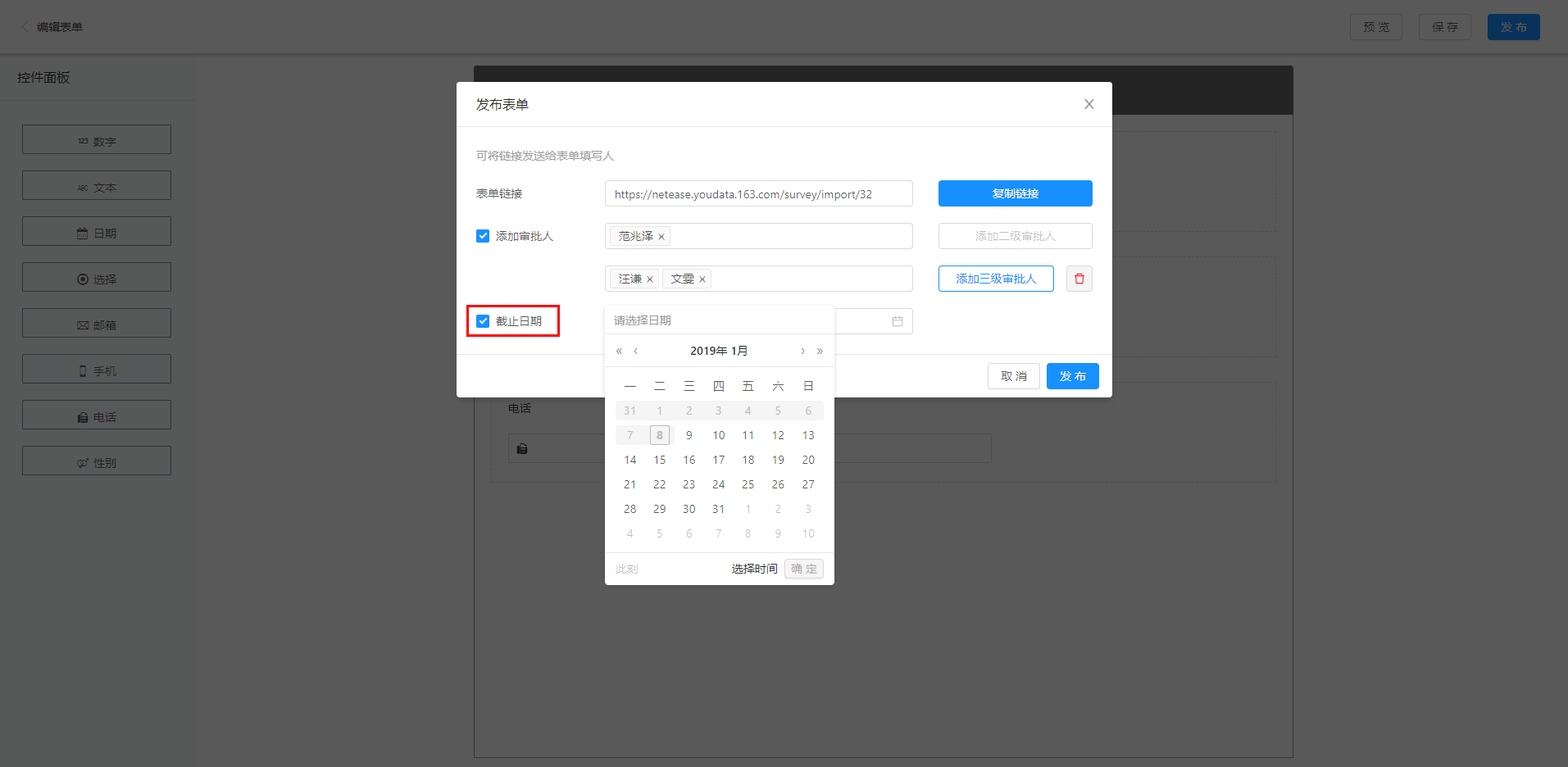This screenshot has height=767, width=1568.
Task: Select January 13 in the calendar
Action: (808, 435)
